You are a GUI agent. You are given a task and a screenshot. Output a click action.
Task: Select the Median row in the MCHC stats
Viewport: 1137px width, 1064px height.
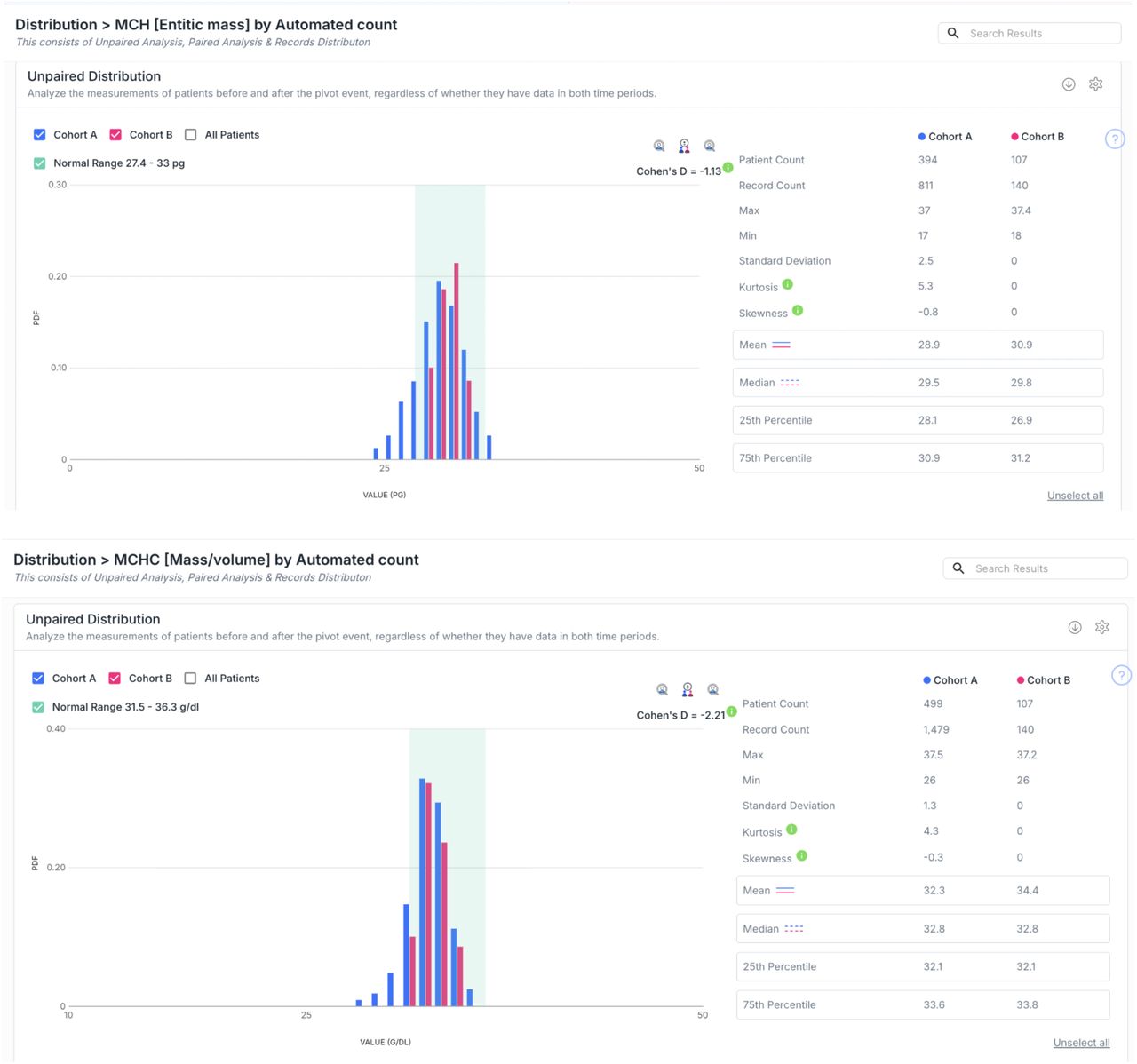tap(923, 928)
